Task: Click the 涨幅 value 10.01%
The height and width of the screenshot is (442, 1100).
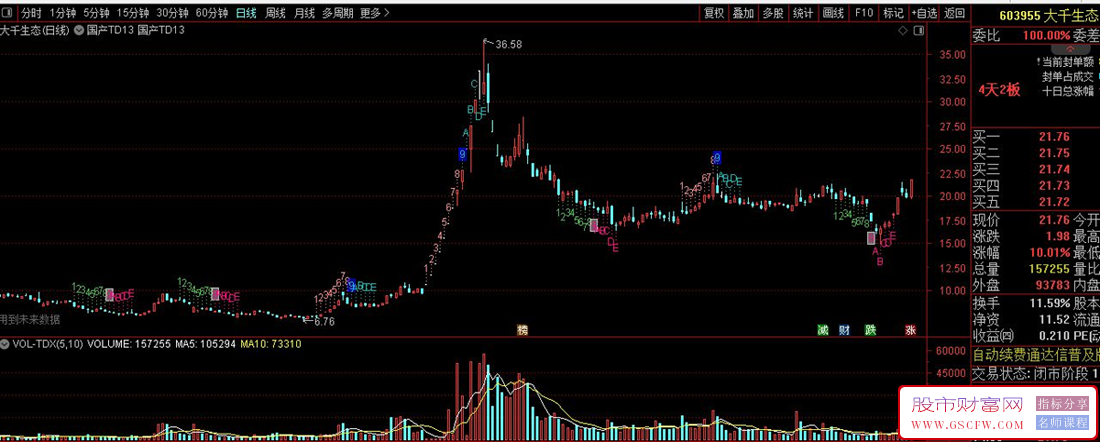Action: [x=1050, y=253]
